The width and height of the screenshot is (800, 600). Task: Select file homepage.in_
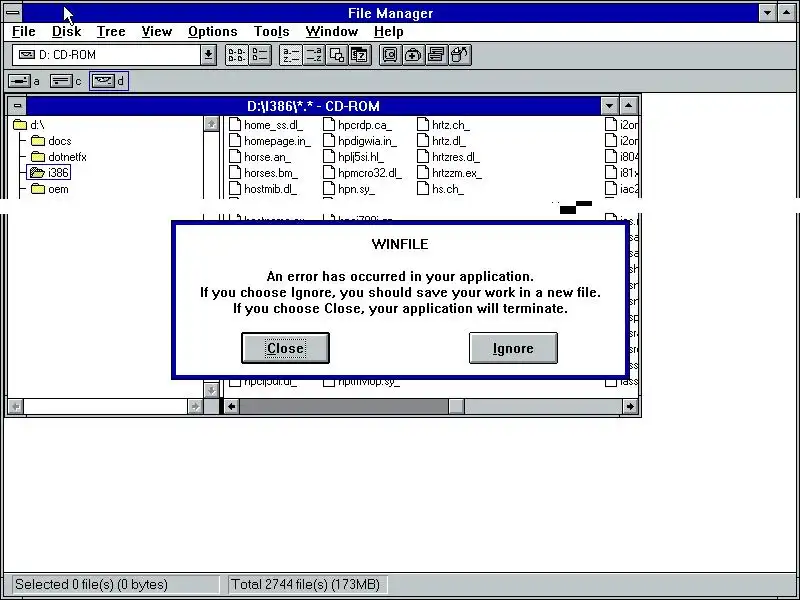click(x=270, y=141)
